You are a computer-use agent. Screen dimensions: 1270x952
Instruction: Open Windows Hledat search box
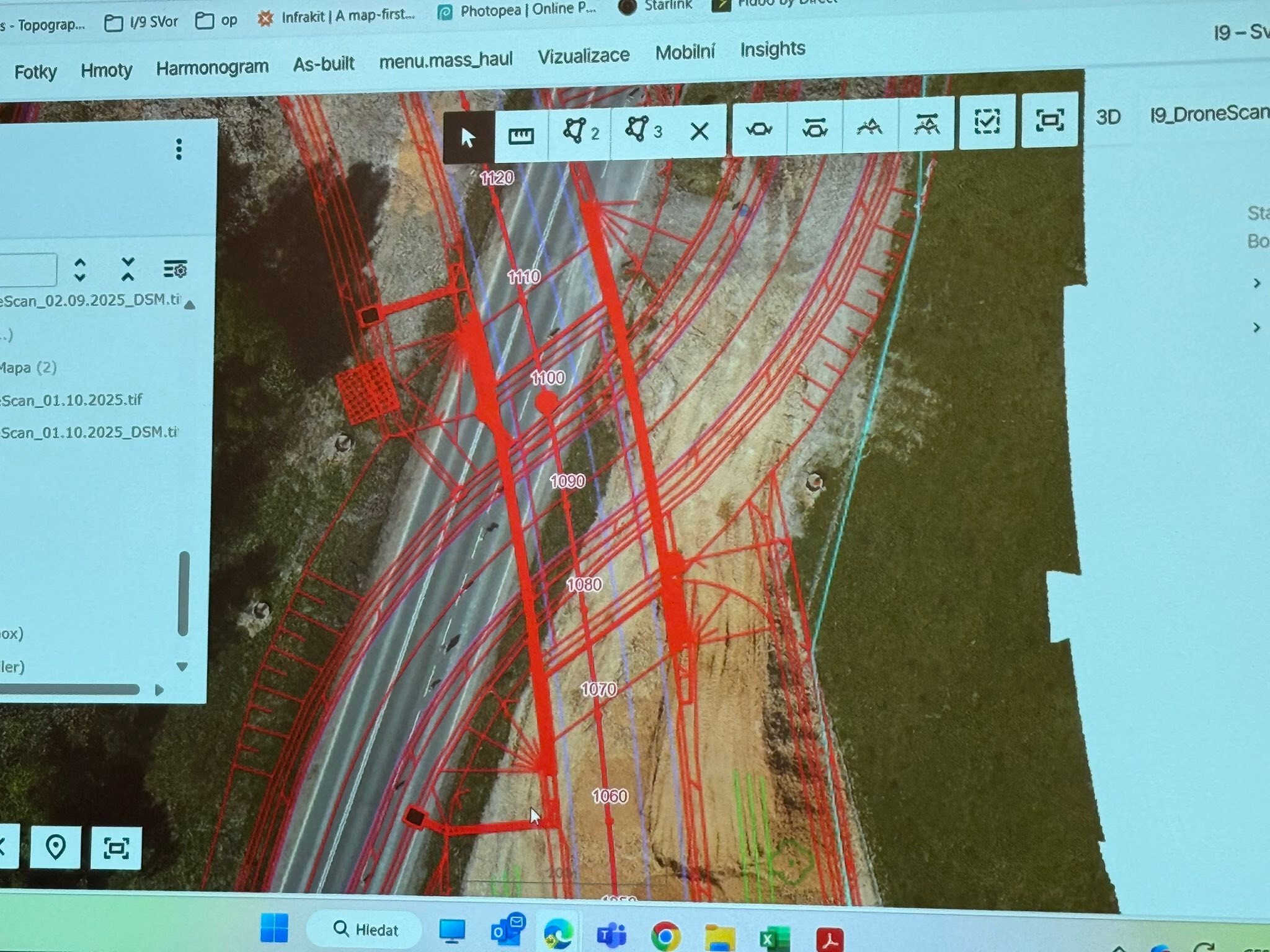pos(365,930)
